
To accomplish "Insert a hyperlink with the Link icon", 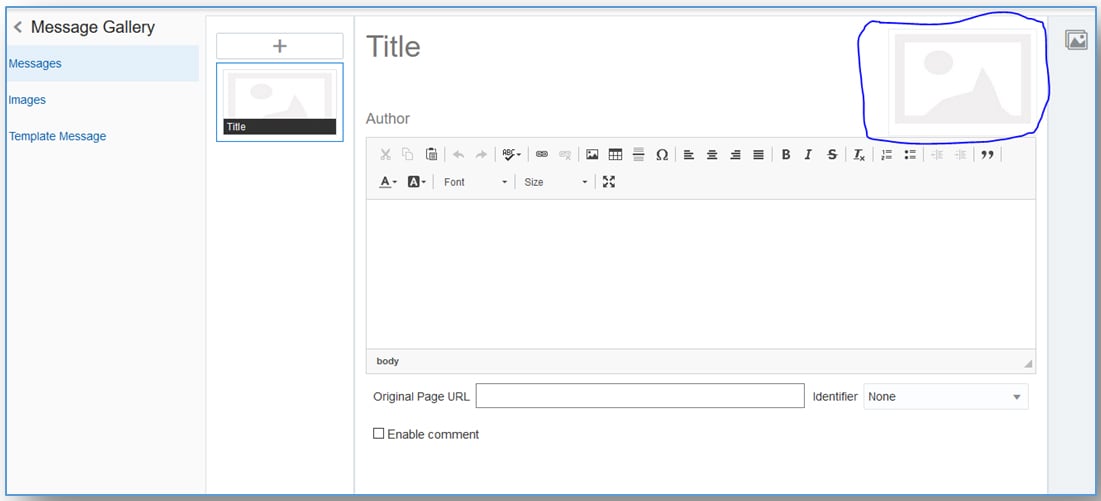I will pos(541,154).
